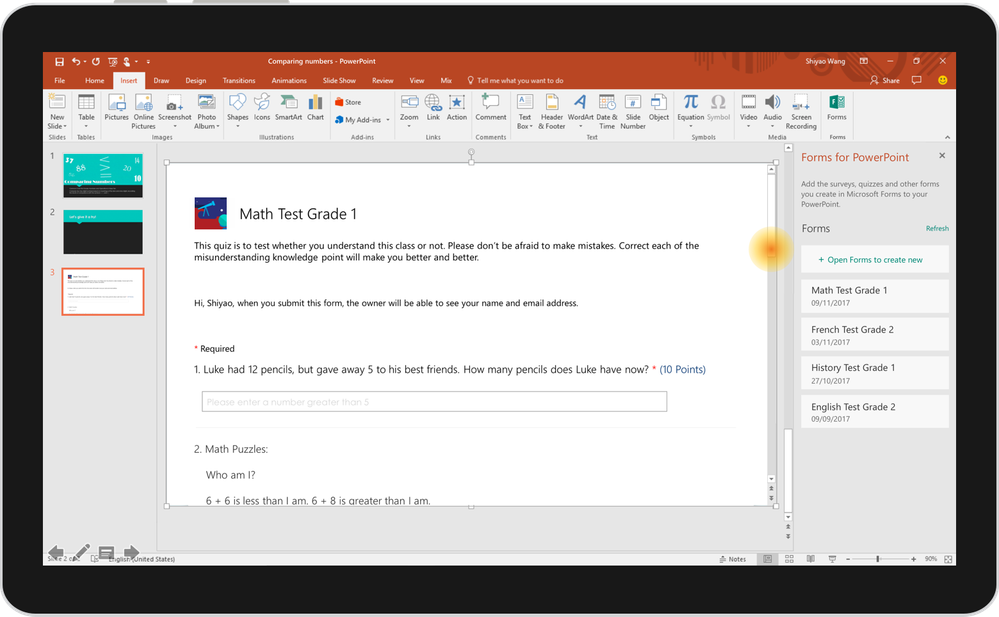The height and width of the screenshot is (617, 999).
Task: Expand the Audio dropdown
Action: coord(773,126)
